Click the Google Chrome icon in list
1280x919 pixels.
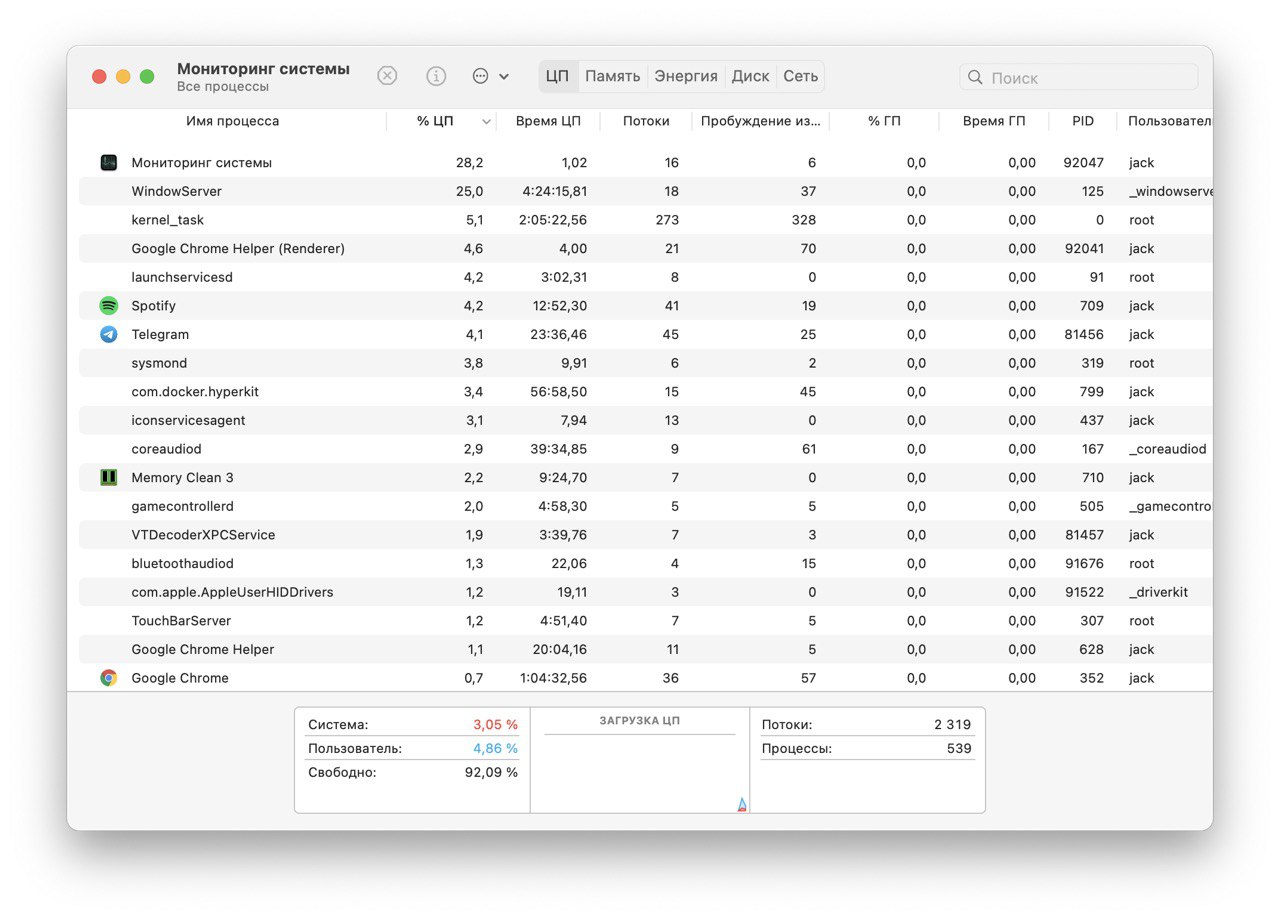[109, 678]
